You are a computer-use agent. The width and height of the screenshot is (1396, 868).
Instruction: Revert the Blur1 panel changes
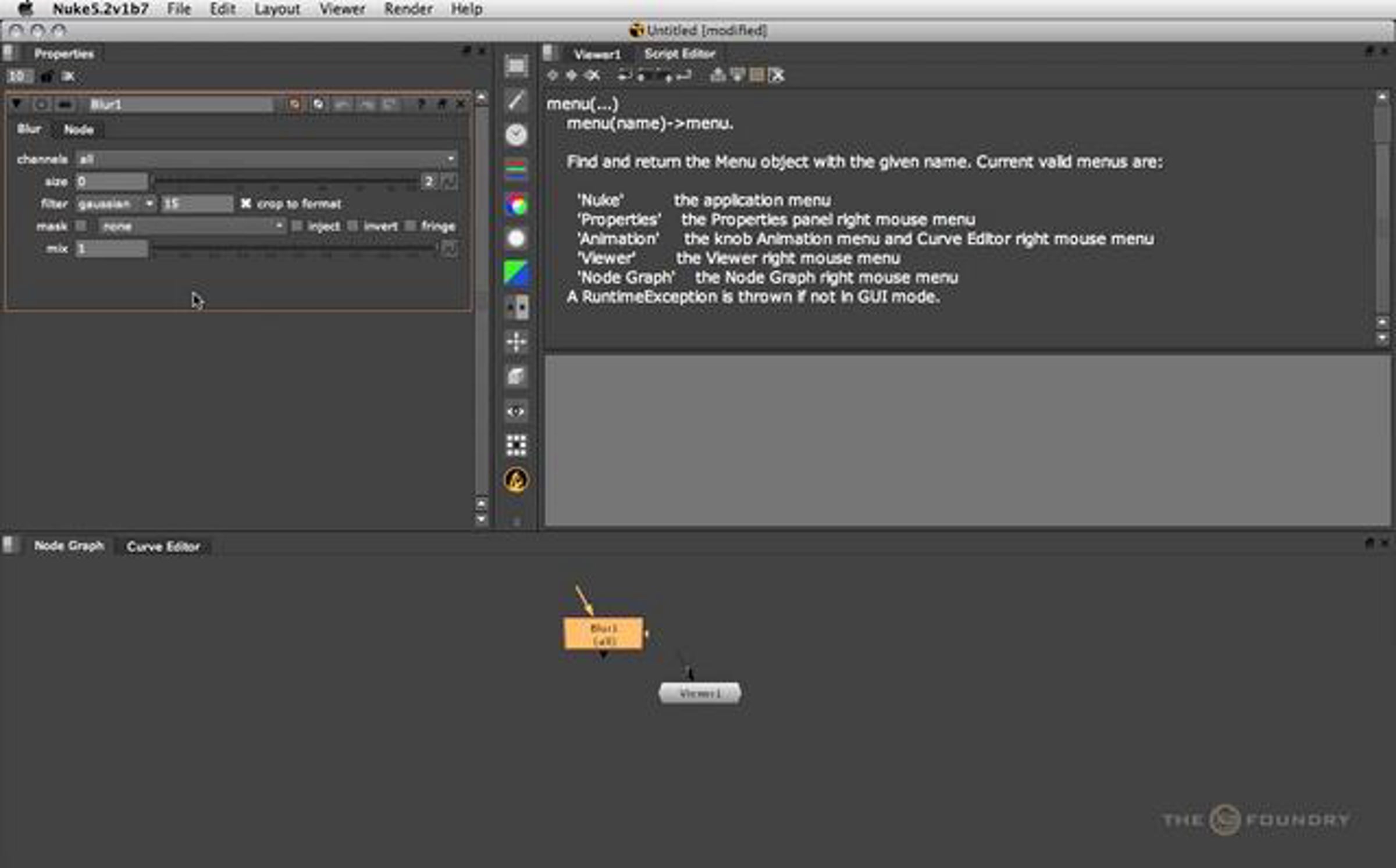390,104
